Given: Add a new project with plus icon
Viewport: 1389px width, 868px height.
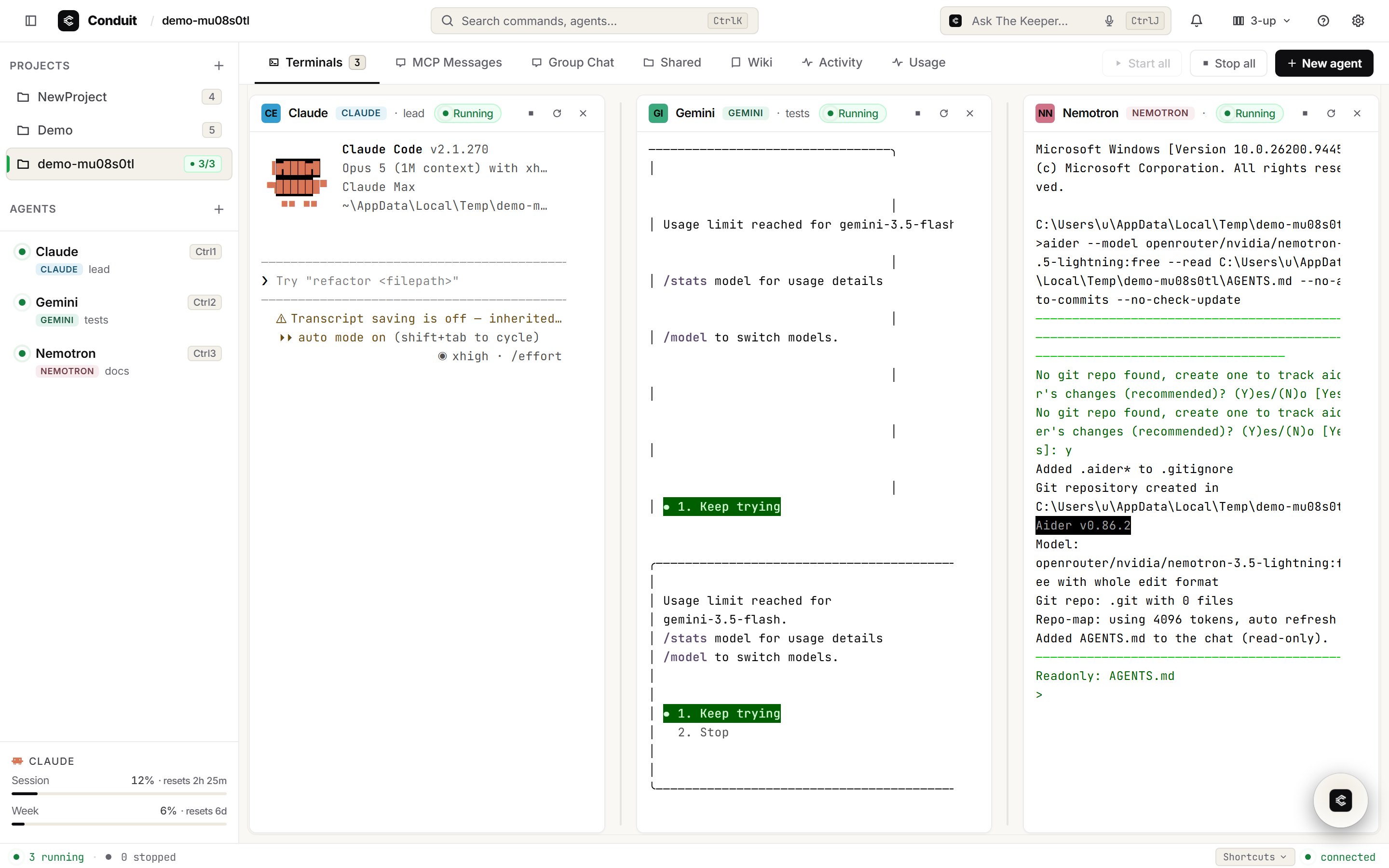Looking at the screenshot, I should tap(218, 66).
